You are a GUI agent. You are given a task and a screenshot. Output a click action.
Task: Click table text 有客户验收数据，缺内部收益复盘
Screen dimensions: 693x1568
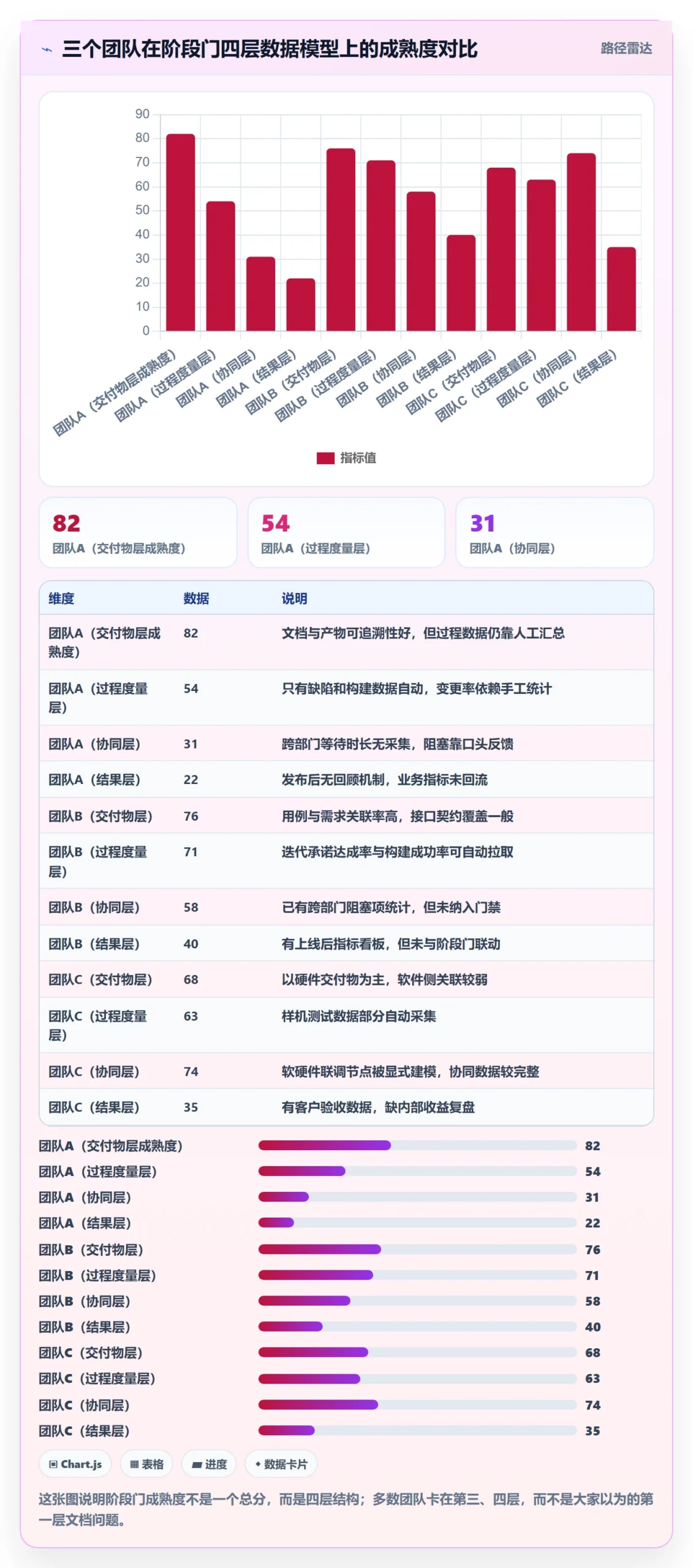pyautogui.click(x=378, y=1107)
